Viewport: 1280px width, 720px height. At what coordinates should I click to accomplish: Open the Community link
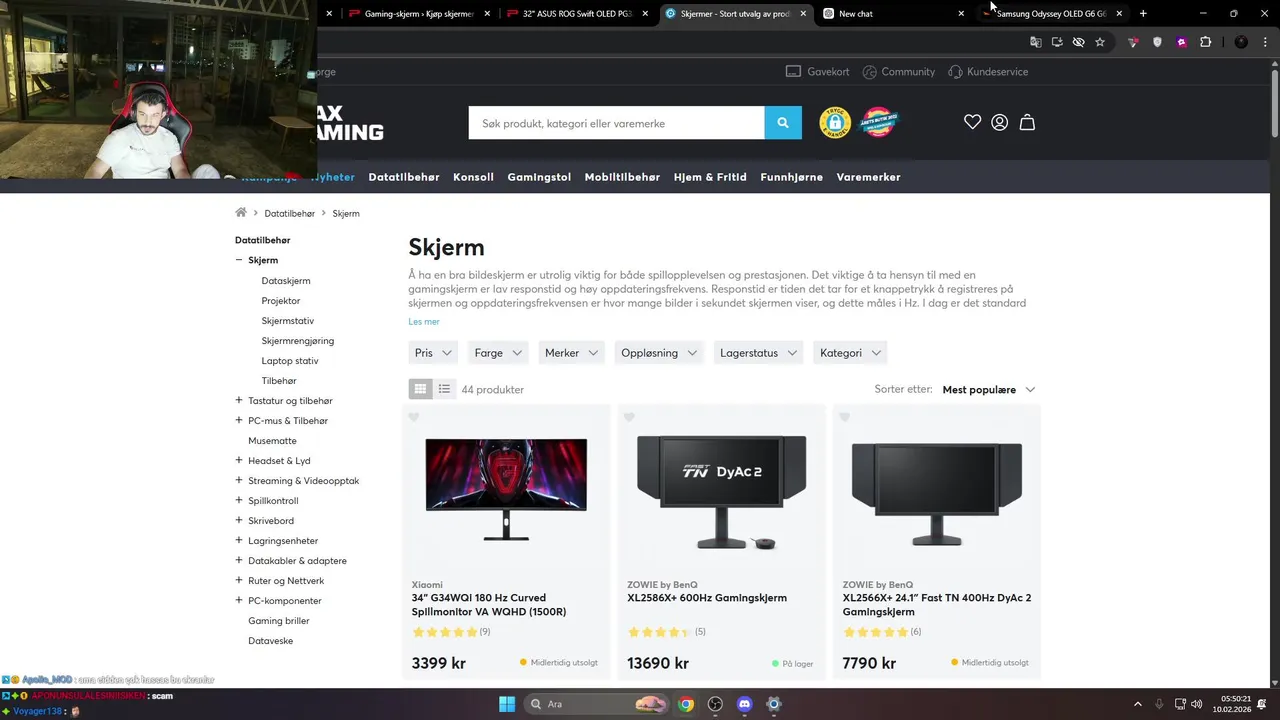point(899,72)
